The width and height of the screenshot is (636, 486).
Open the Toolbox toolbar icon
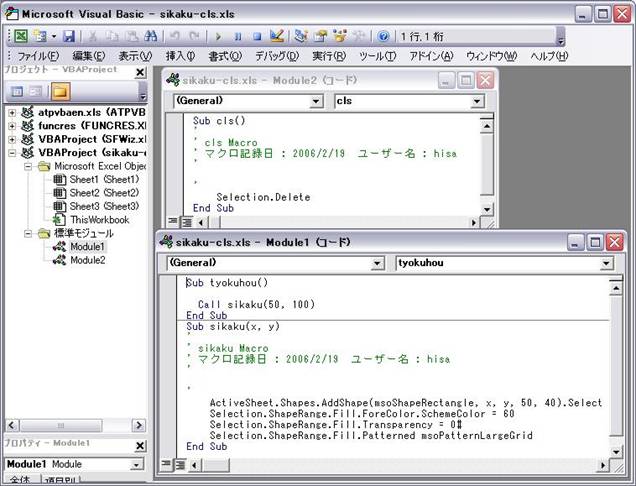pos(359,37)
